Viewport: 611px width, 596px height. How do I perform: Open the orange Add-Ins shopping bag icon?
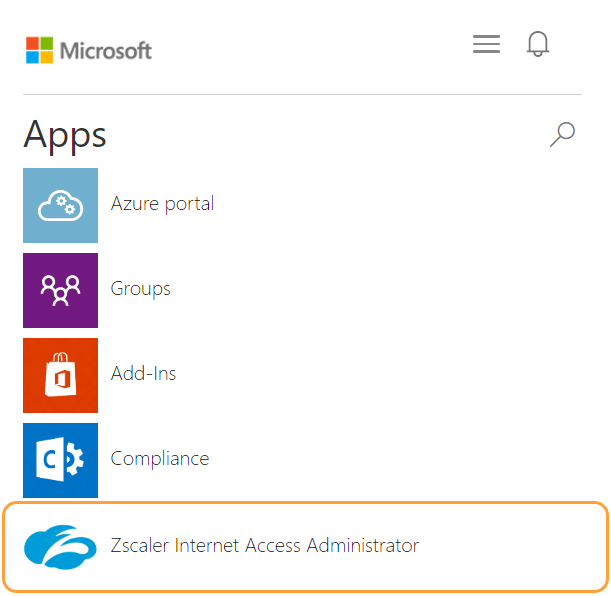pos(60,375)
